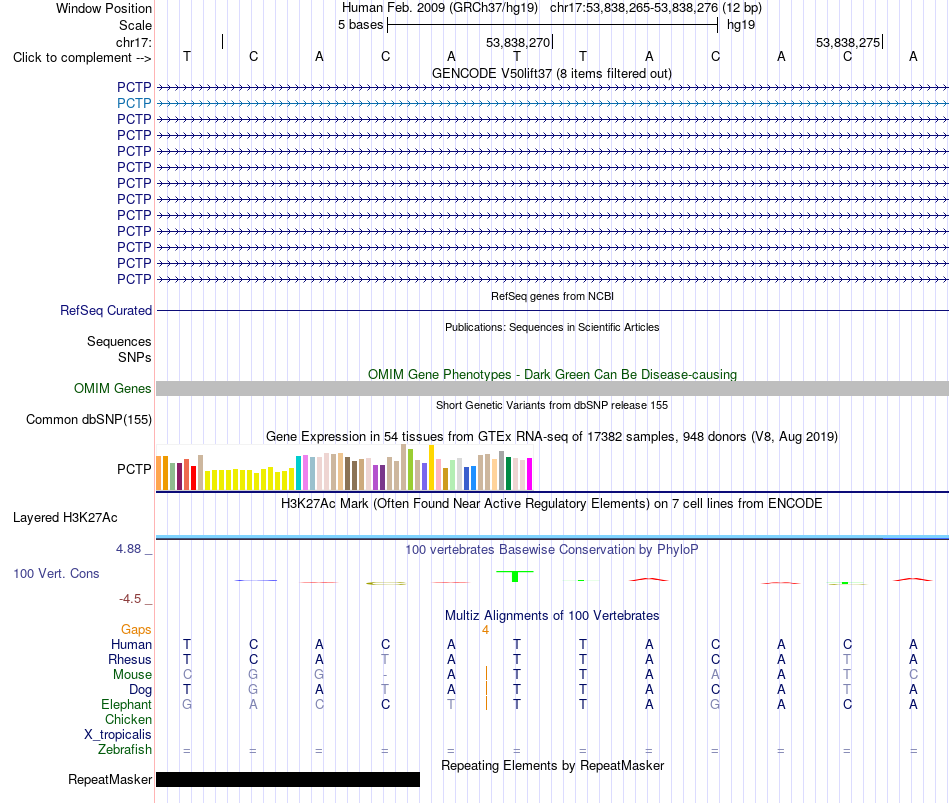Click the 'Click to complement -->' label

(82, 58)
